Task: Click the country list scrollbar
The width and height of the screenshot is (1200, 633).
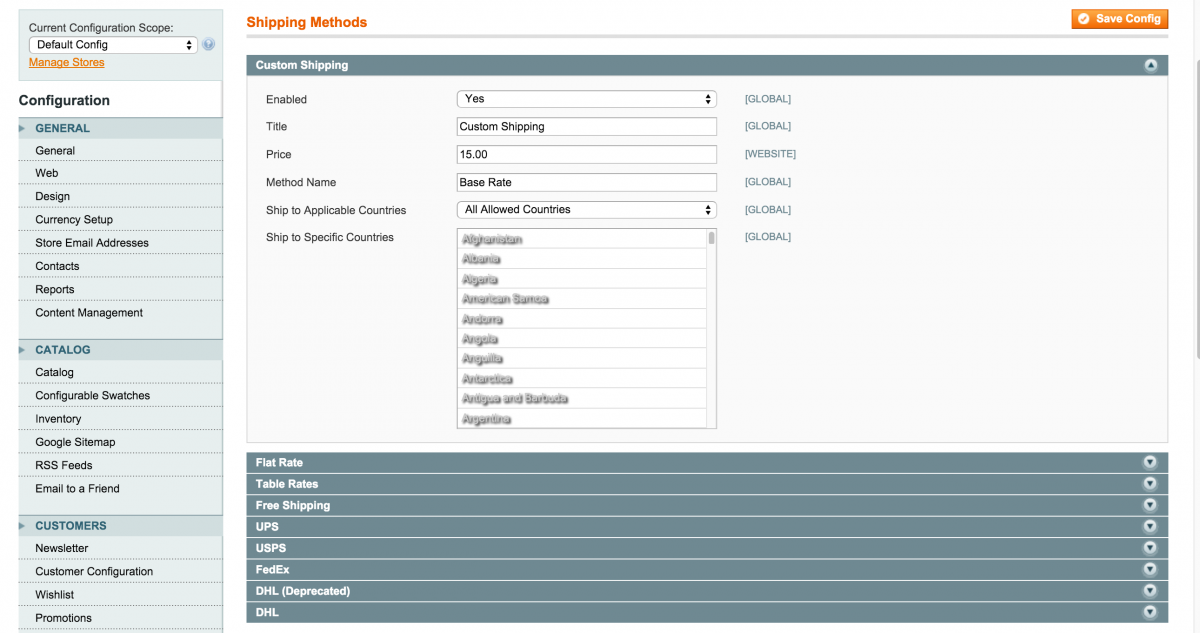Action: [711, 240]
